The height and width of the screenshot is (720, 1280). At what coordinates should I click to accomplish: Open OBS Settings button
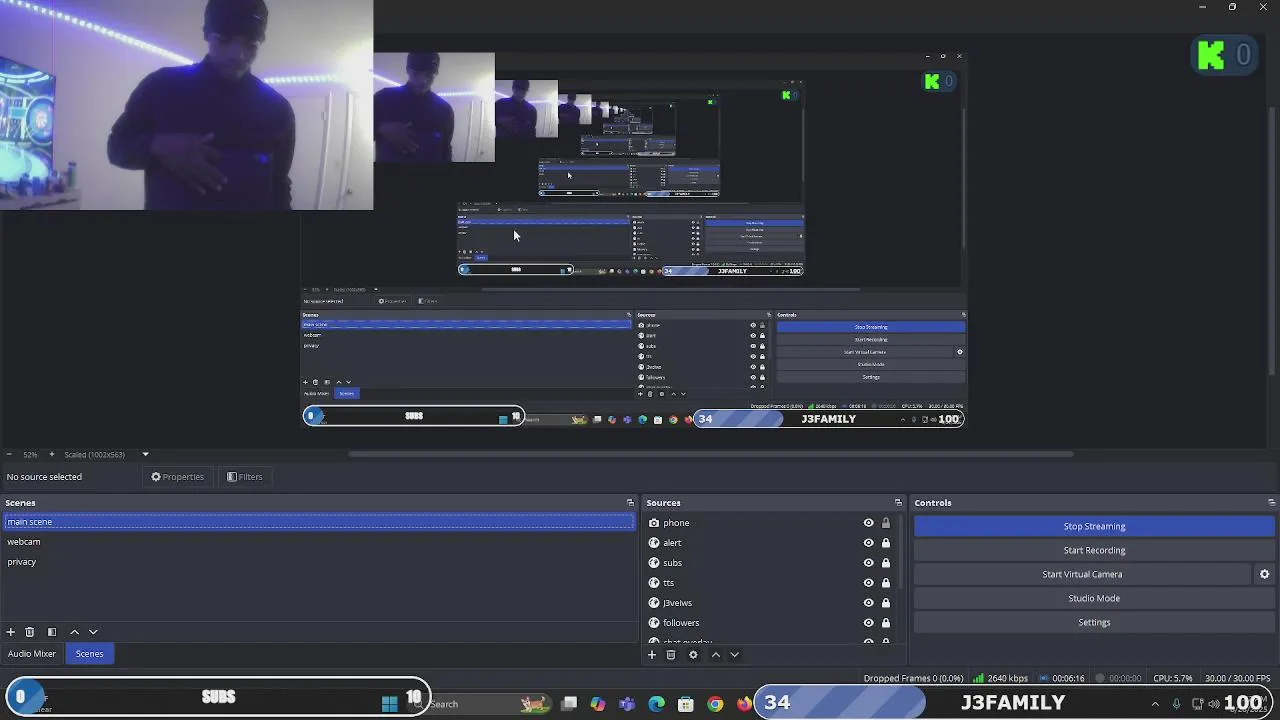1094,622
